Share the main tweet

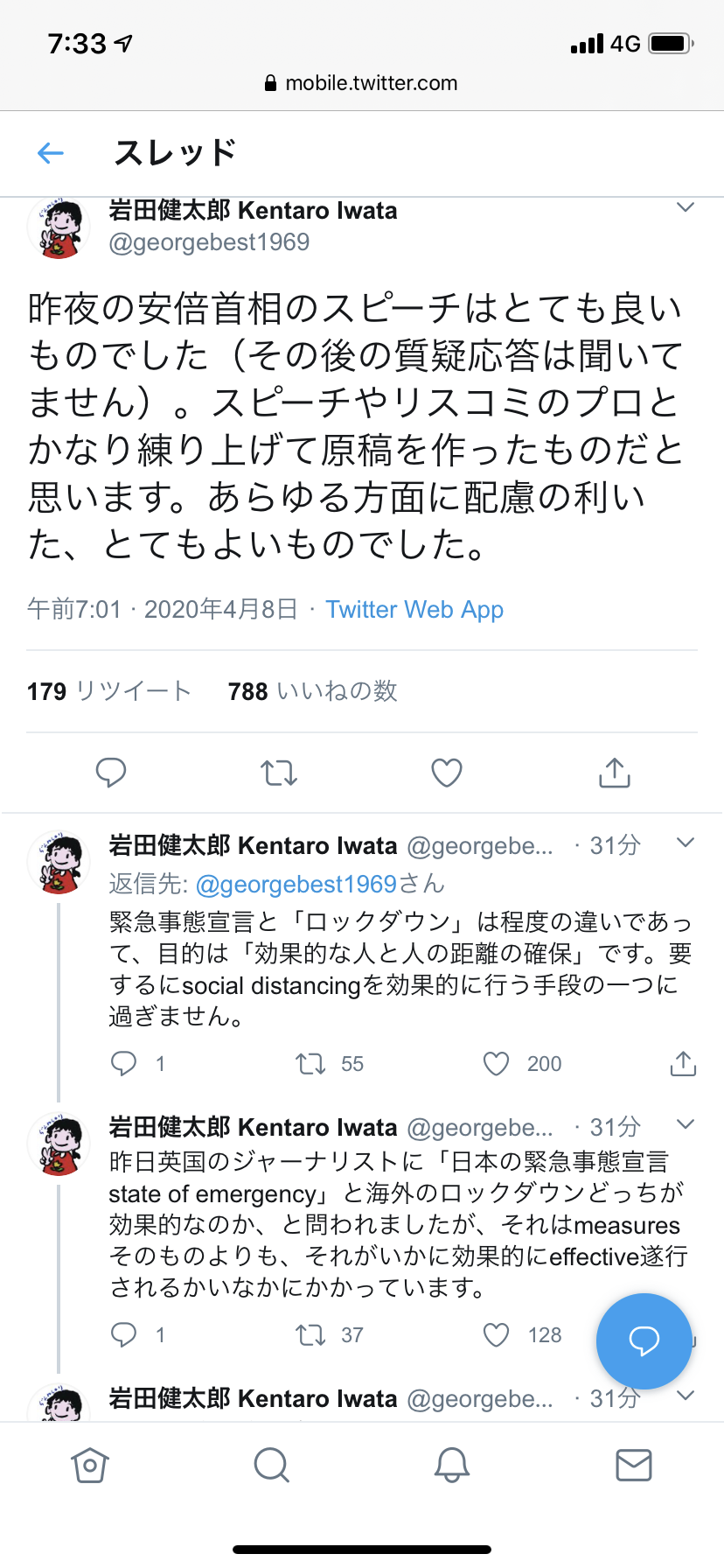coord(615,773)
